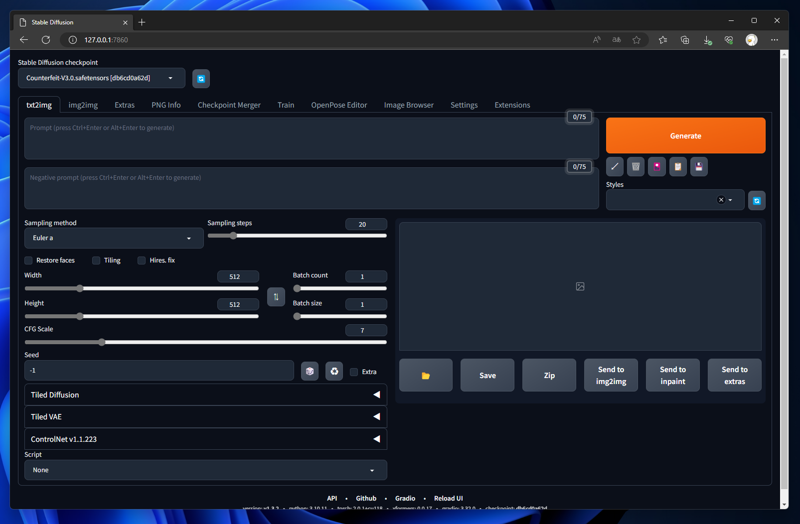This screenshot has width=800, height=524.
Task: Reuse last seed recycle icon
Action: [334, 371]
